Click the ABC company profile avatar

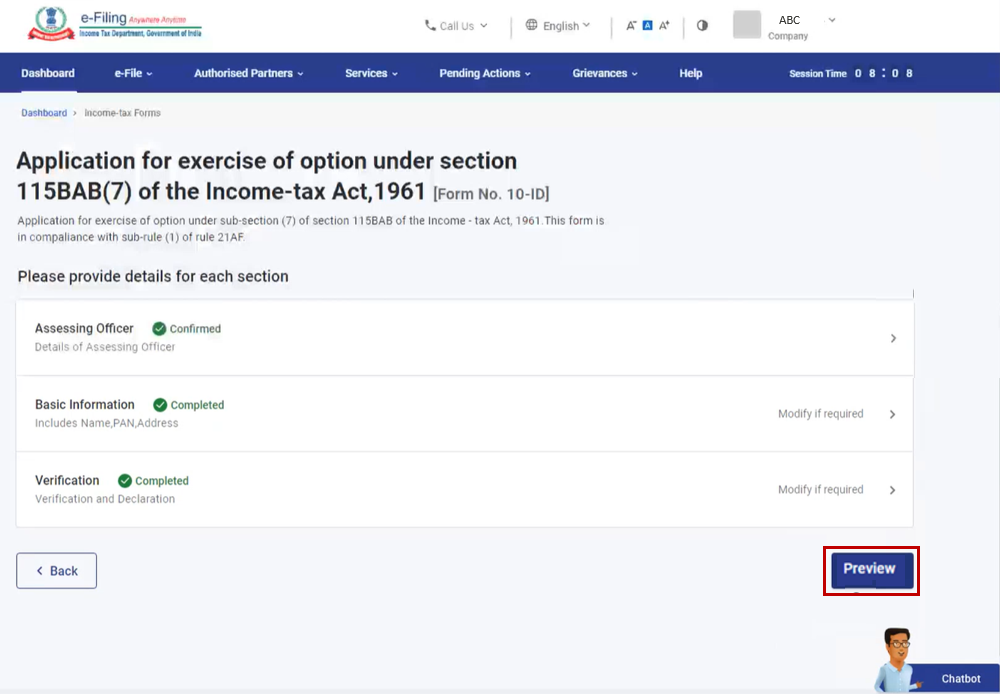[x=747, y=25]
